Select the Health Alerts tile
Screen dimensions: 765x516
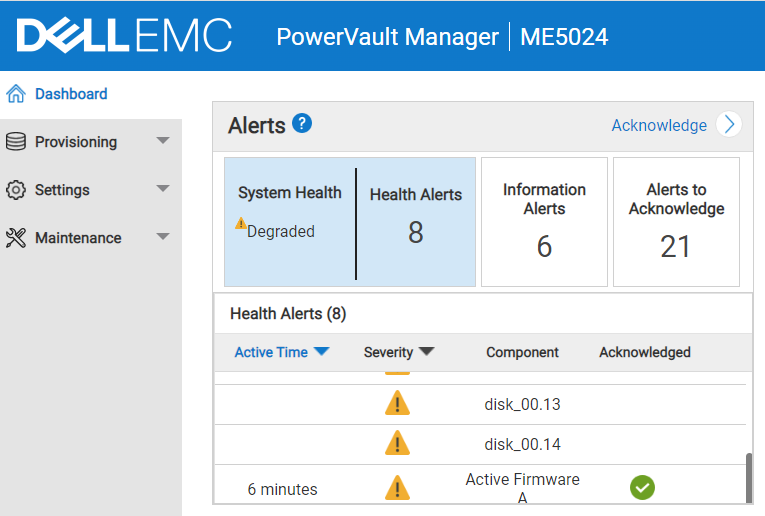(x=416, y=222)
